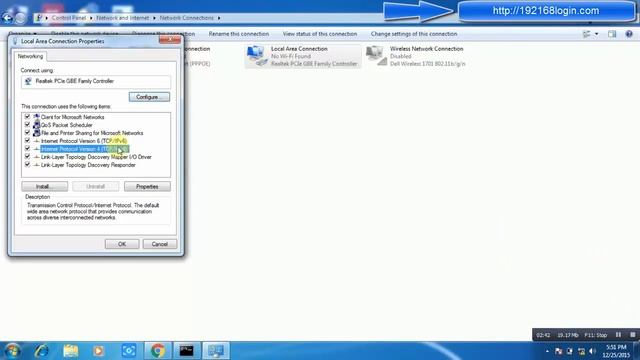
Task: Select the Networking tab
Action: pos(30,56)
